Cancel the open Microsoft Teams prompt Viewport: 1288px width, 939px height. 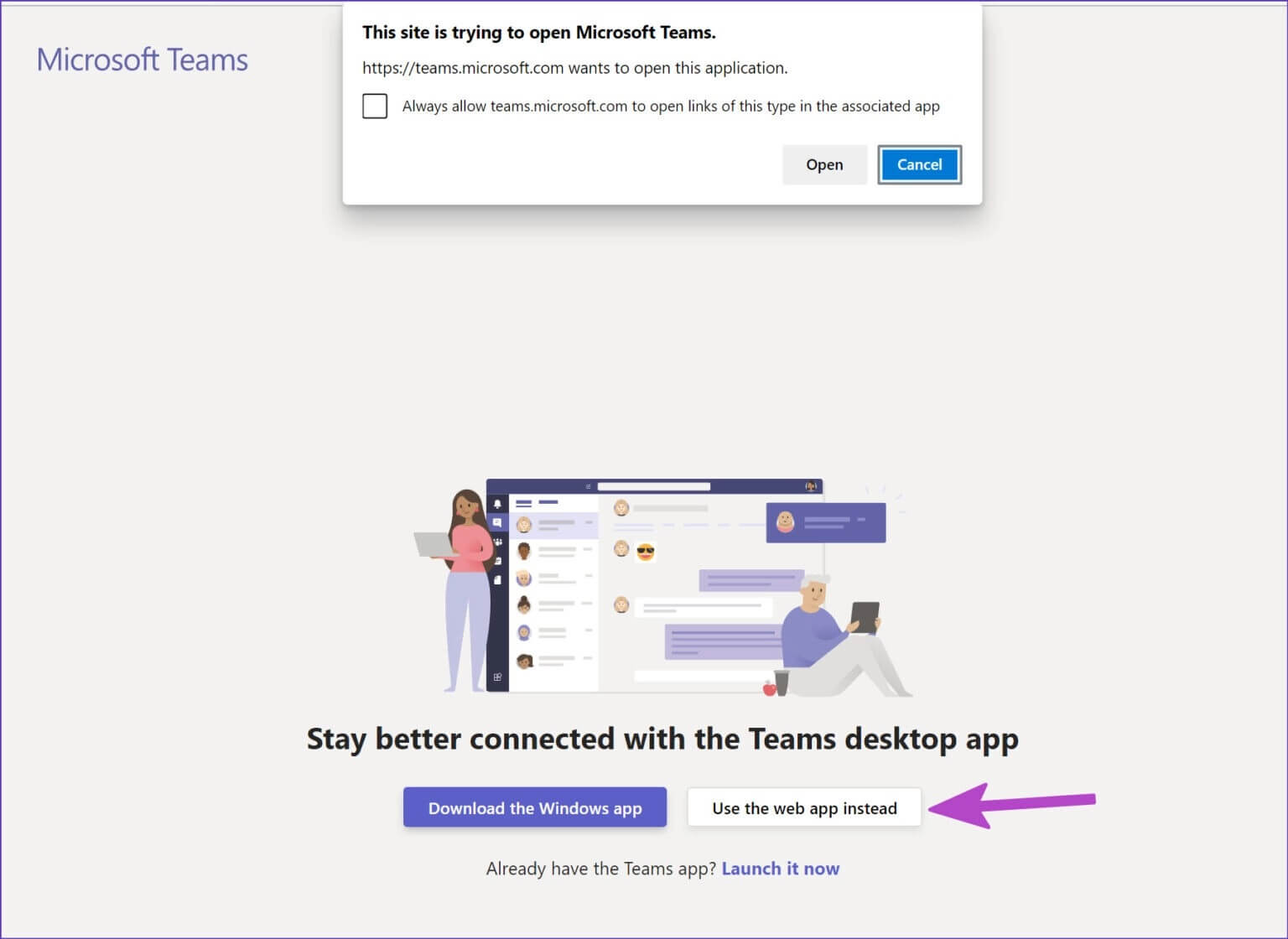[919, 164]
